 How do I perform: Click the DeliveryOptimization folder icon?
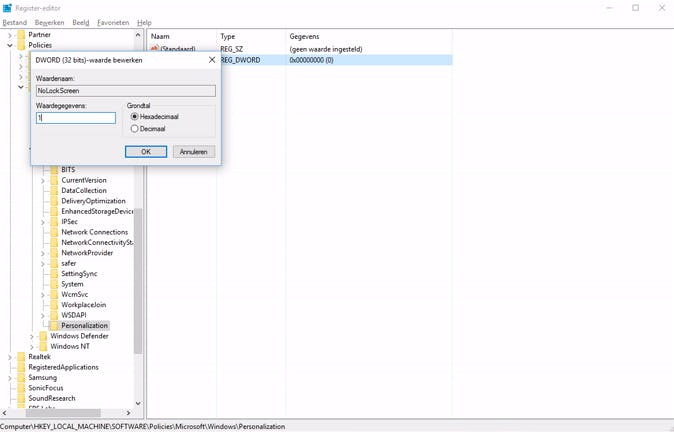click(54, 201)
